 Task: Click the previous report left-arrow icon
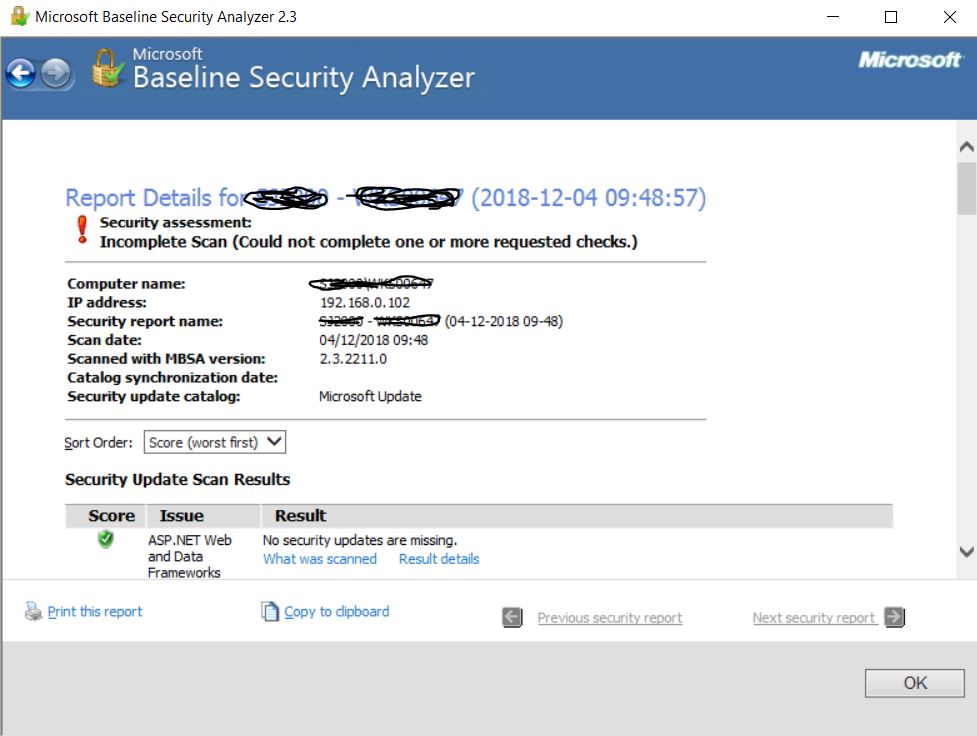(x=512, y=617)
